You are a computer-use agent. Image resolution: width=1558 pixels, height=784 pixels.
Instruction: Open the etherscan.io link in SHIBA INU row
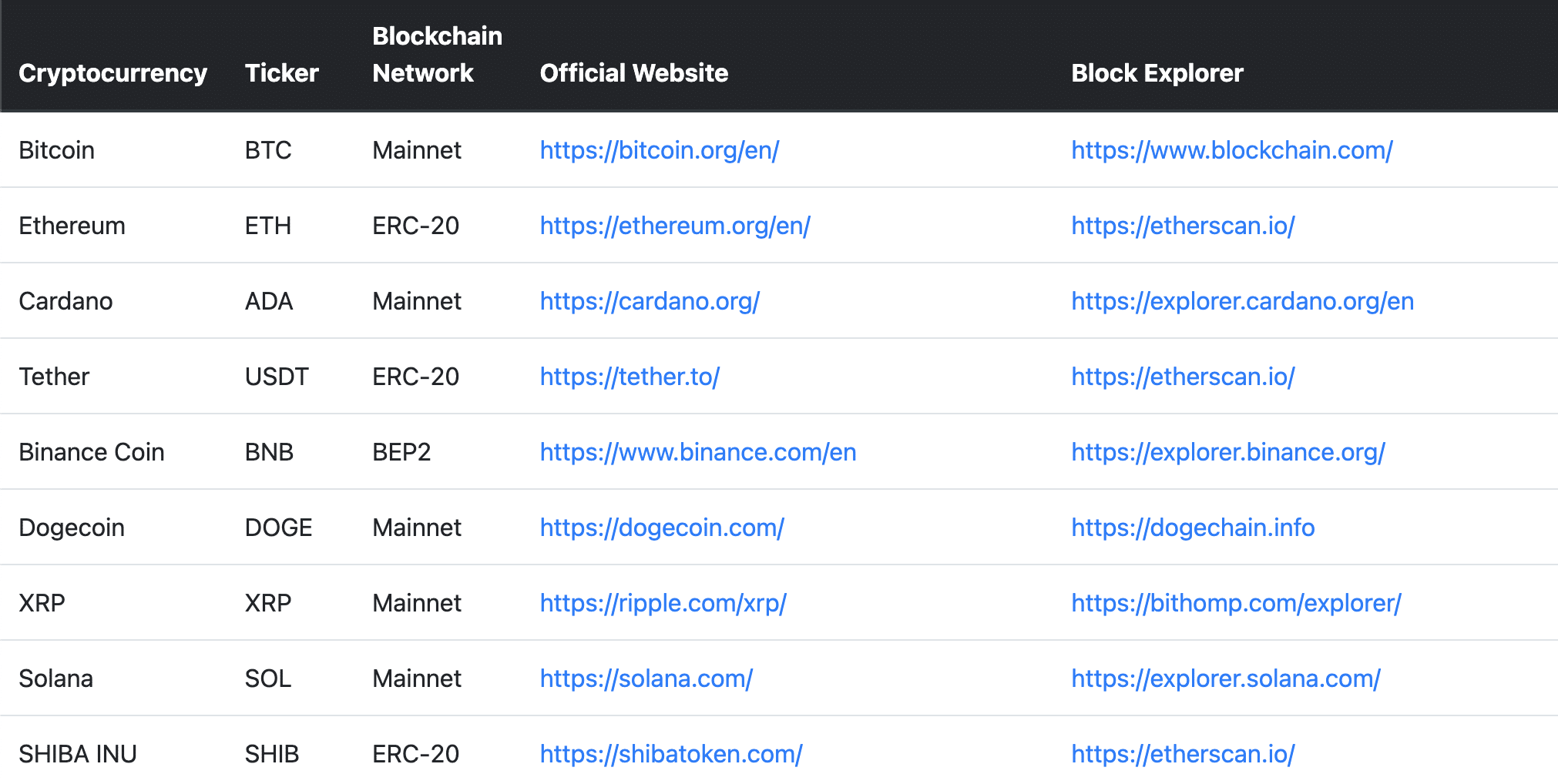click(1184, 754)
